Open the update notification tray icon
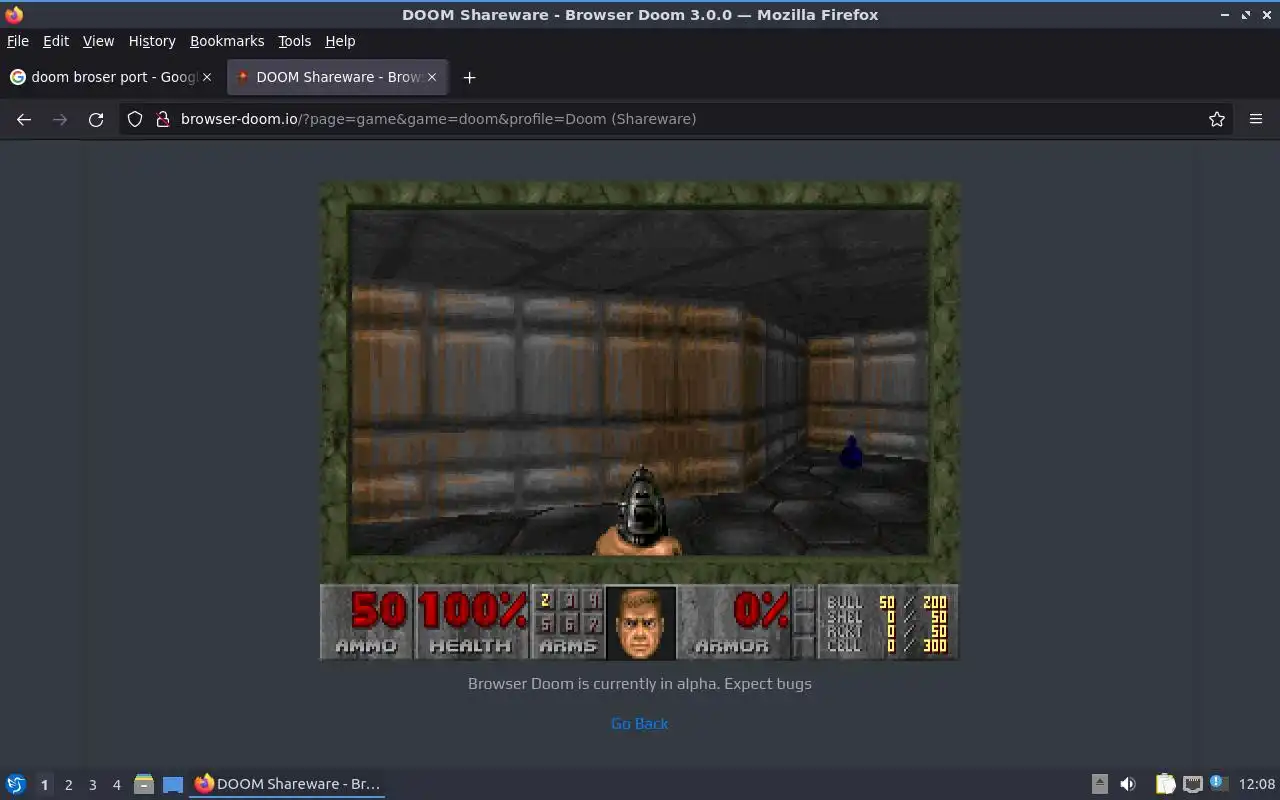This screenshot has height=800, width=1280. coord(1217,783)
